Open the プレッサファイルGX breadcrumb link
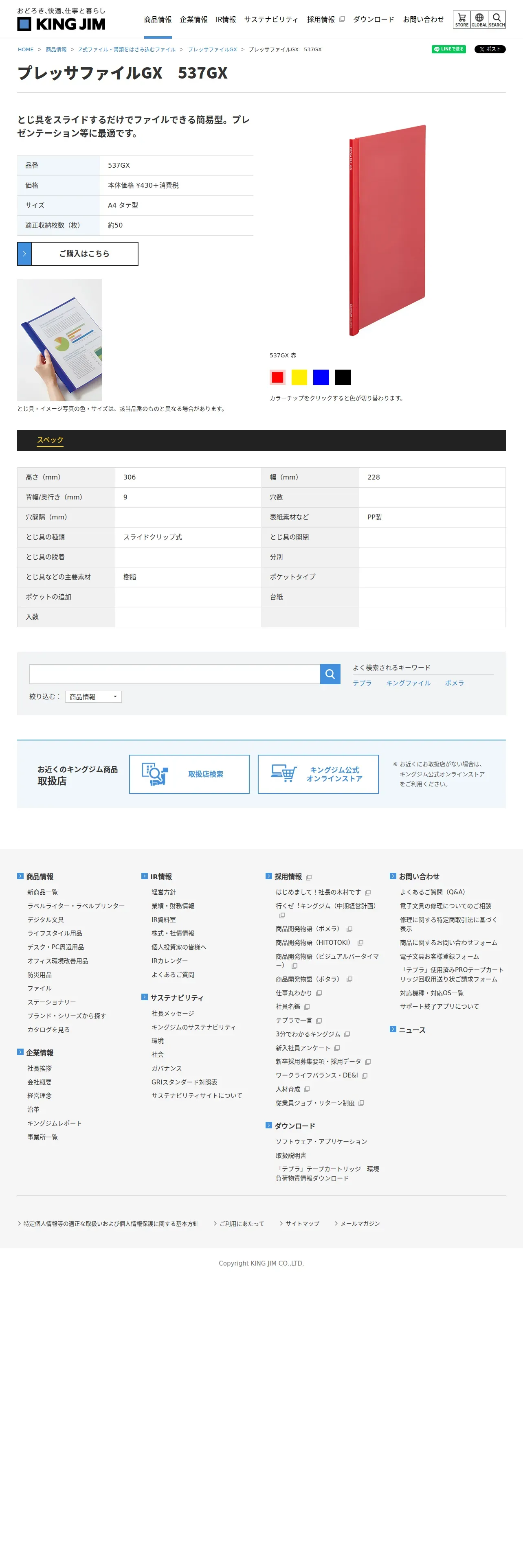523x1568 pixels. (213, 50)
